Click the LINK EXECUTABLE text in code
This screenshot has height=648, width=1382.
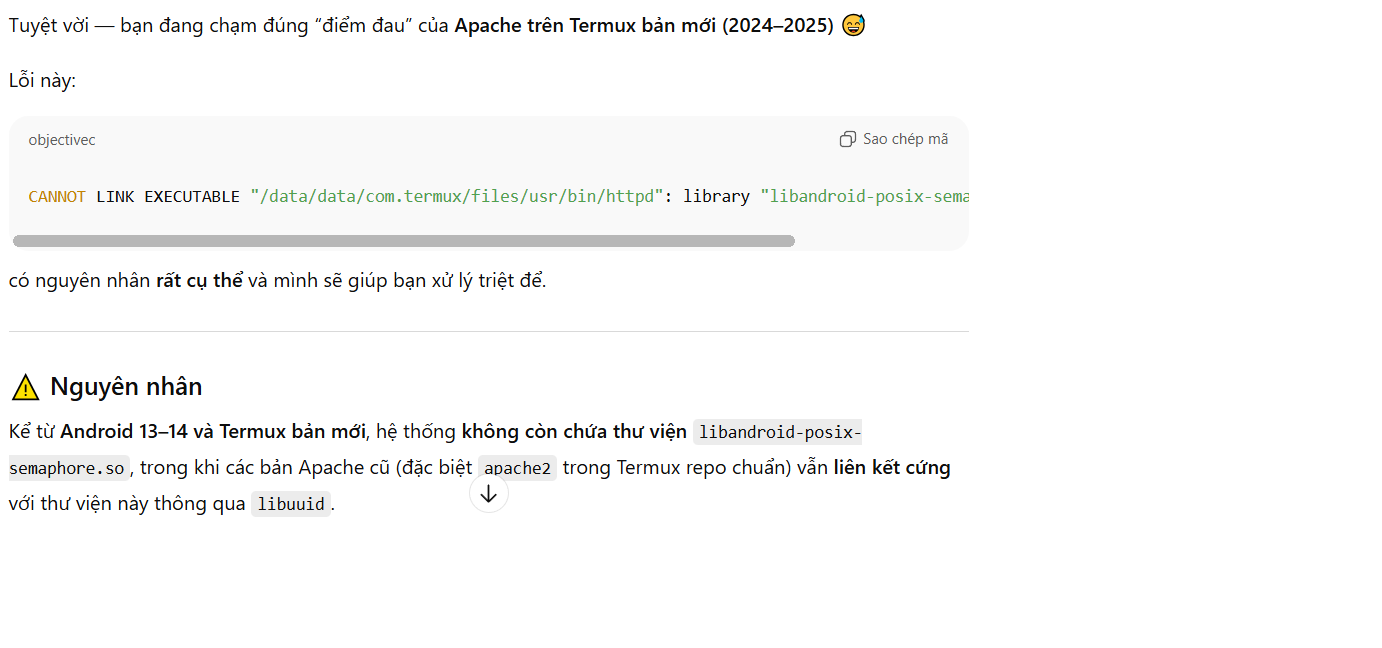click(x=168, y=196)
